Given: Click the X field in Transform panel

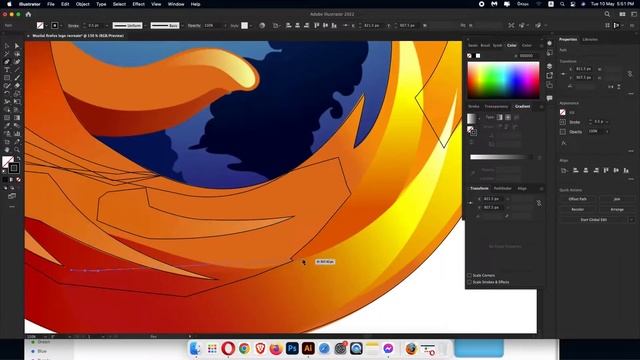Looking at the screenshot, I should tap(493, 199).
